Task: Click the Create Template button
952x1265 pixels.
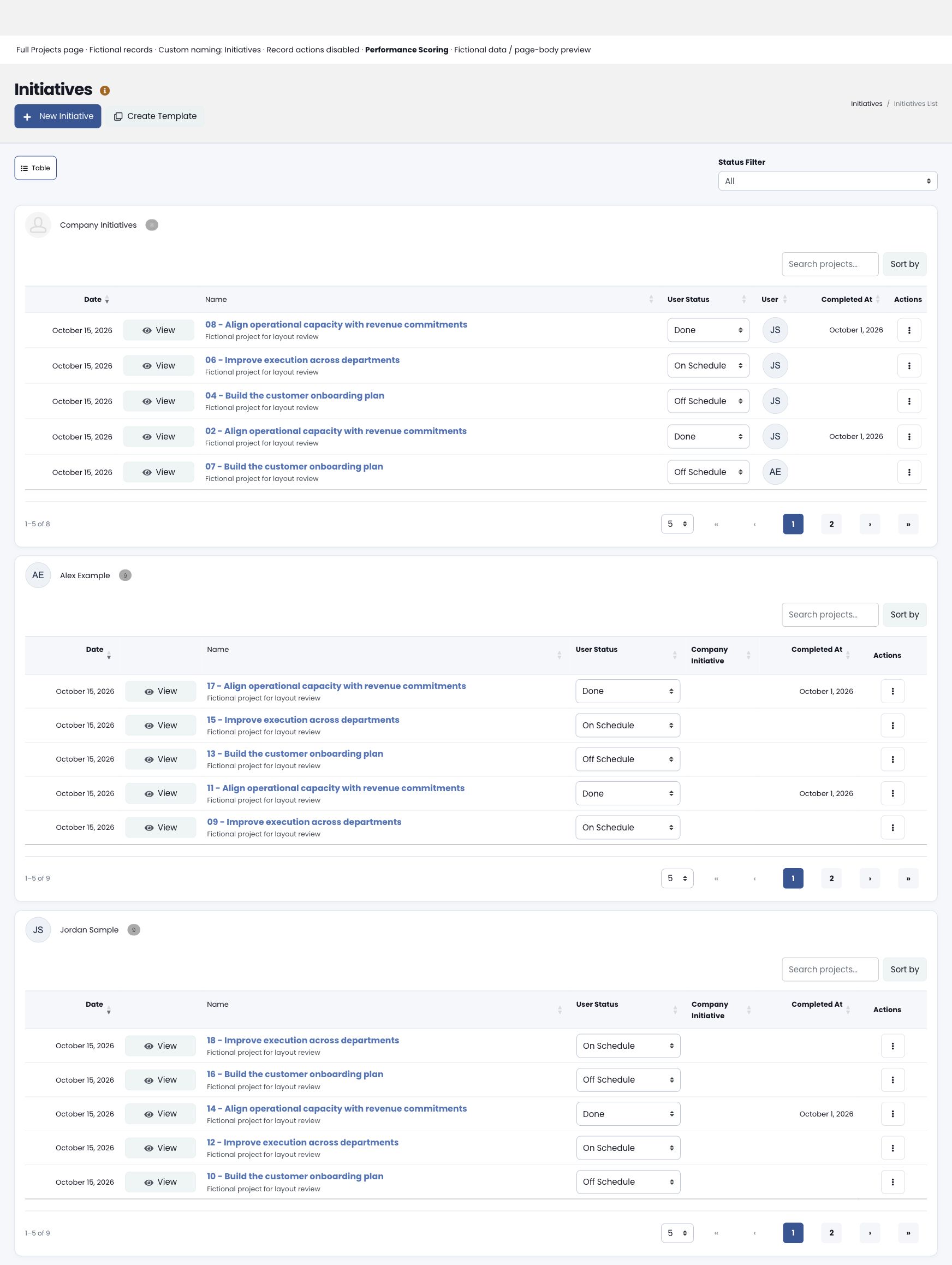Action: pos(155,116)
